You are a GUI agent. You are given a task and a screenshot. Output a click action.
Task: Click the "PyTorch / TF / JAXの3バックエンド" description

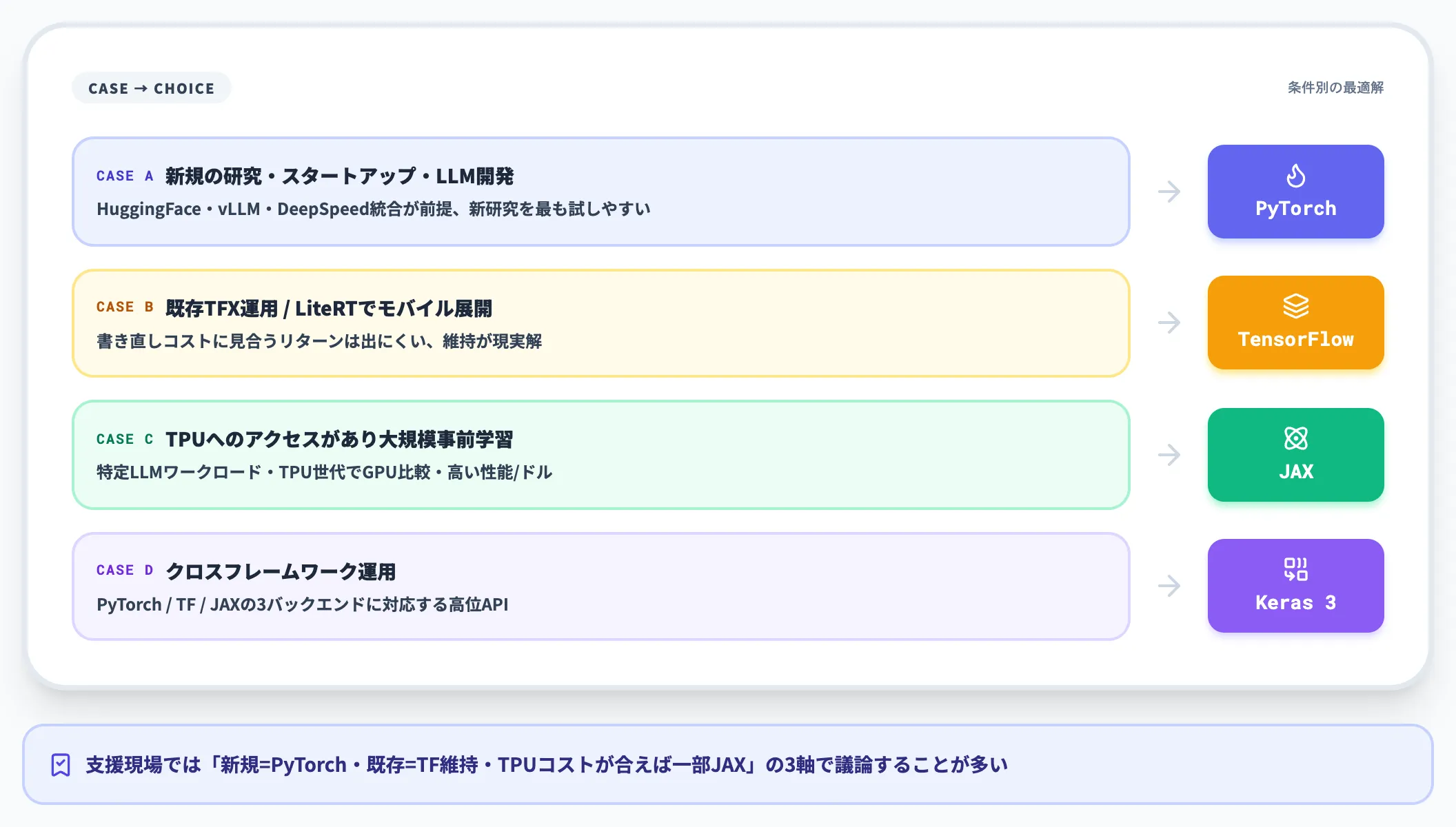coord(302,604)
